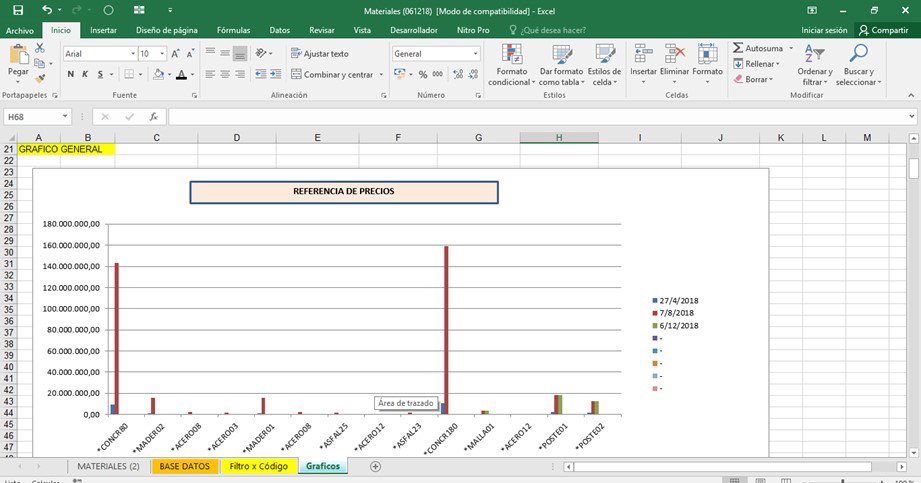Apply percent style with the % icon
This screenshot has width=921, height=483.
(422, 75)
